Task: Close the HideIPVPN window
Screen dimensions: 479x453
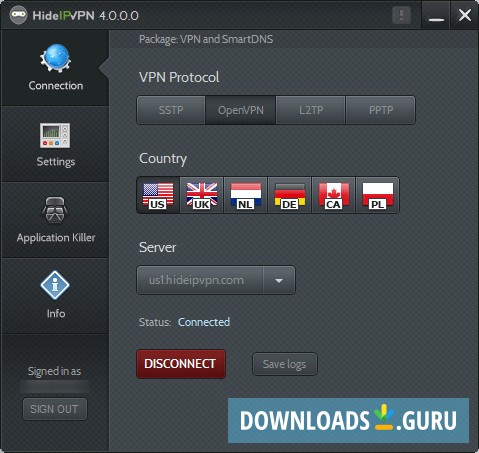Action: click(x=465, y=15)
